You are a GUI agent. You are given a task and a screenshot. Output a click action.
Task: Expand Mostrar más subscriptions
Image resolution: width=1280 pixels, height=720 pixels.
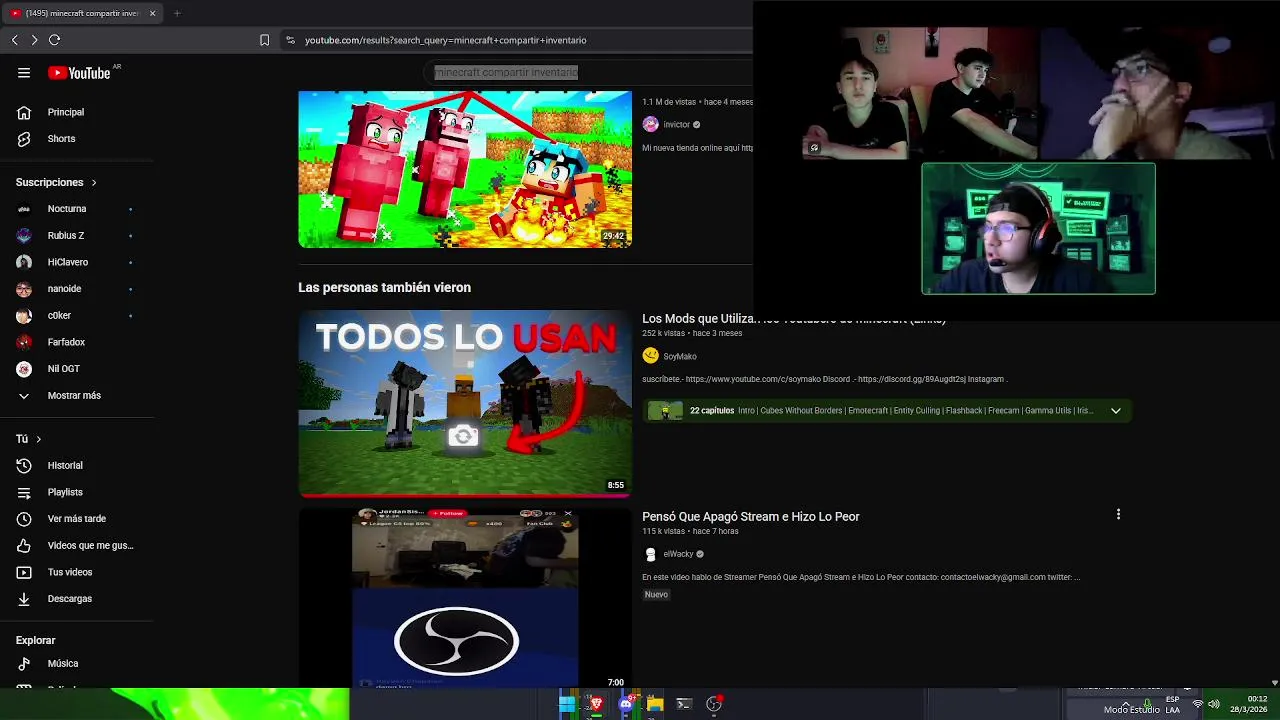[x=74, y=395]
